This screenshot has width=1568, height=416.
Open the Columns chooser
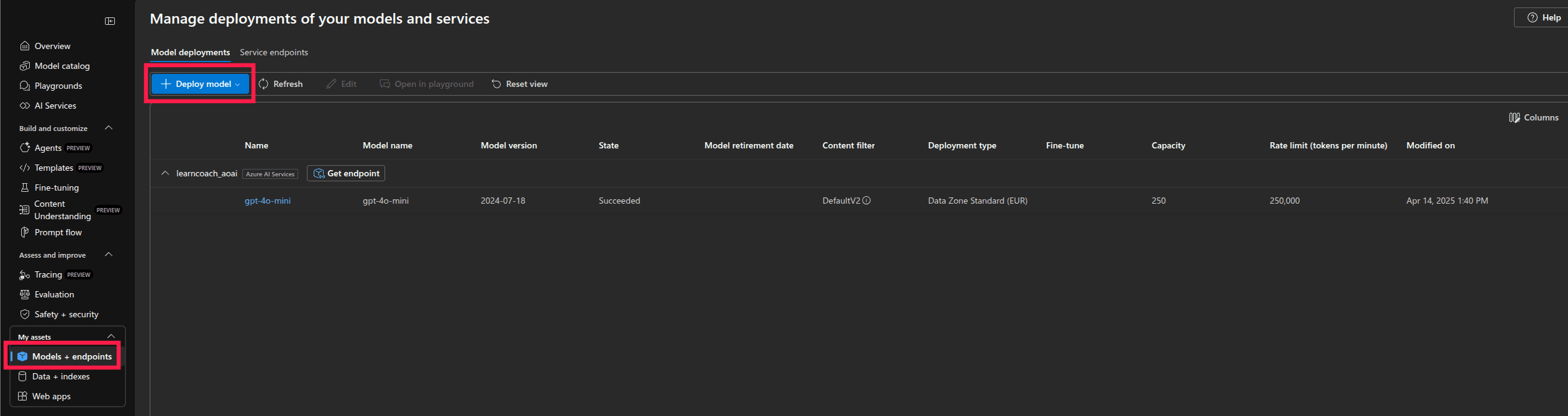tap(1534, 117)
